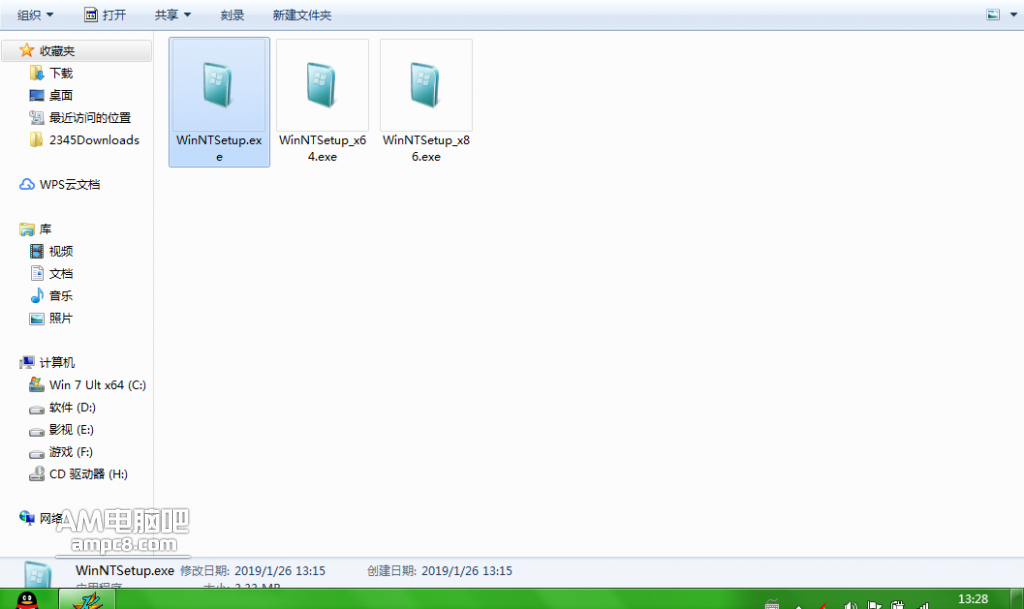The width and height of the screenshot is (1024, 609).
Task: Click the 创建日期 value in details pane
Action: [466, 571]
